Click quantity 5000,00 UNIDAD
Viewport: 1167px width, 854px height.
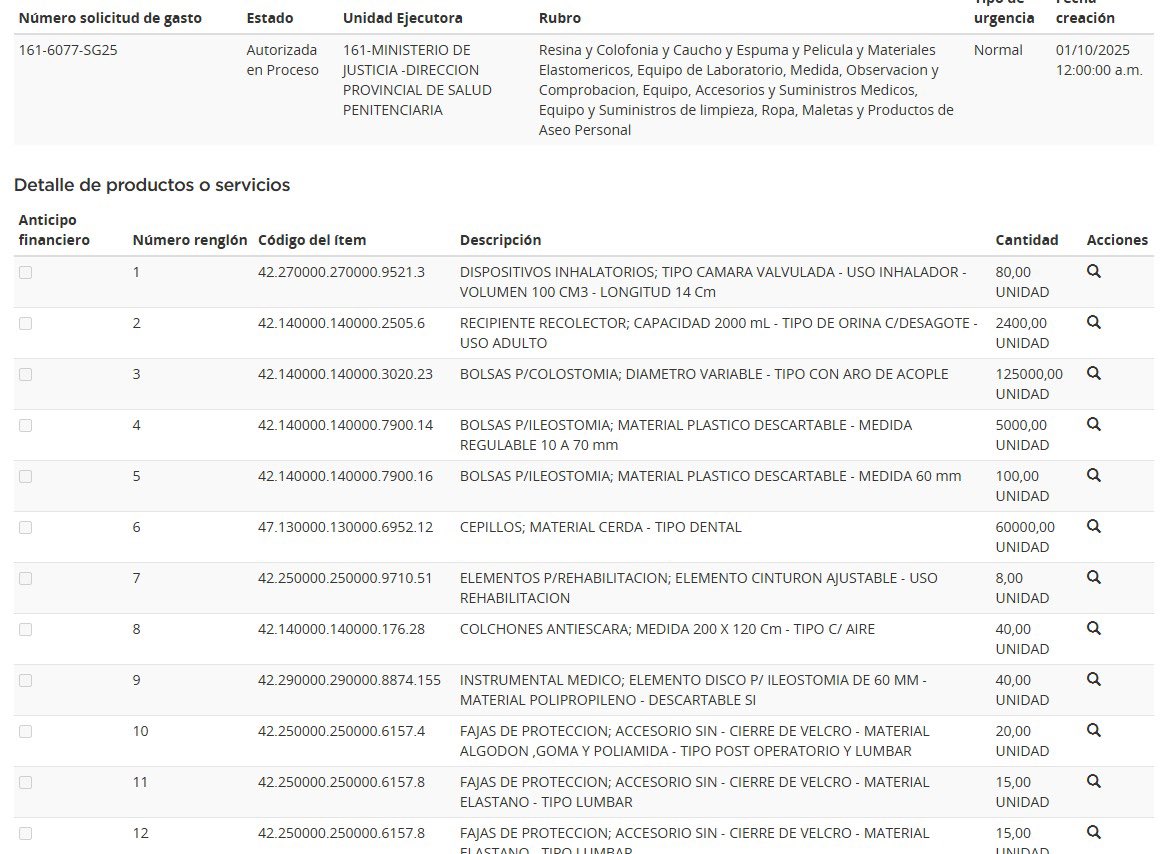tap(1022, 435)
